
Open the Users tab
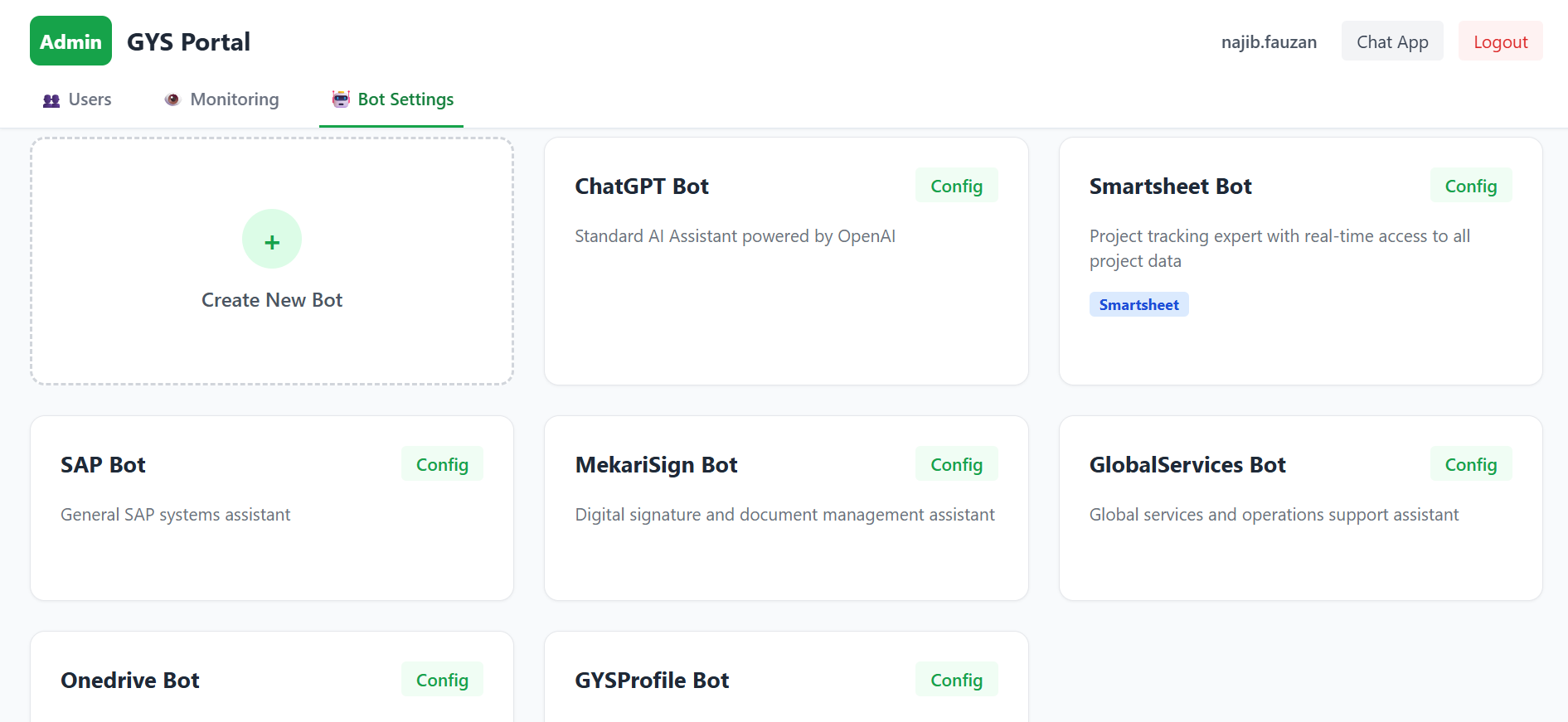[x=77, y=100]
